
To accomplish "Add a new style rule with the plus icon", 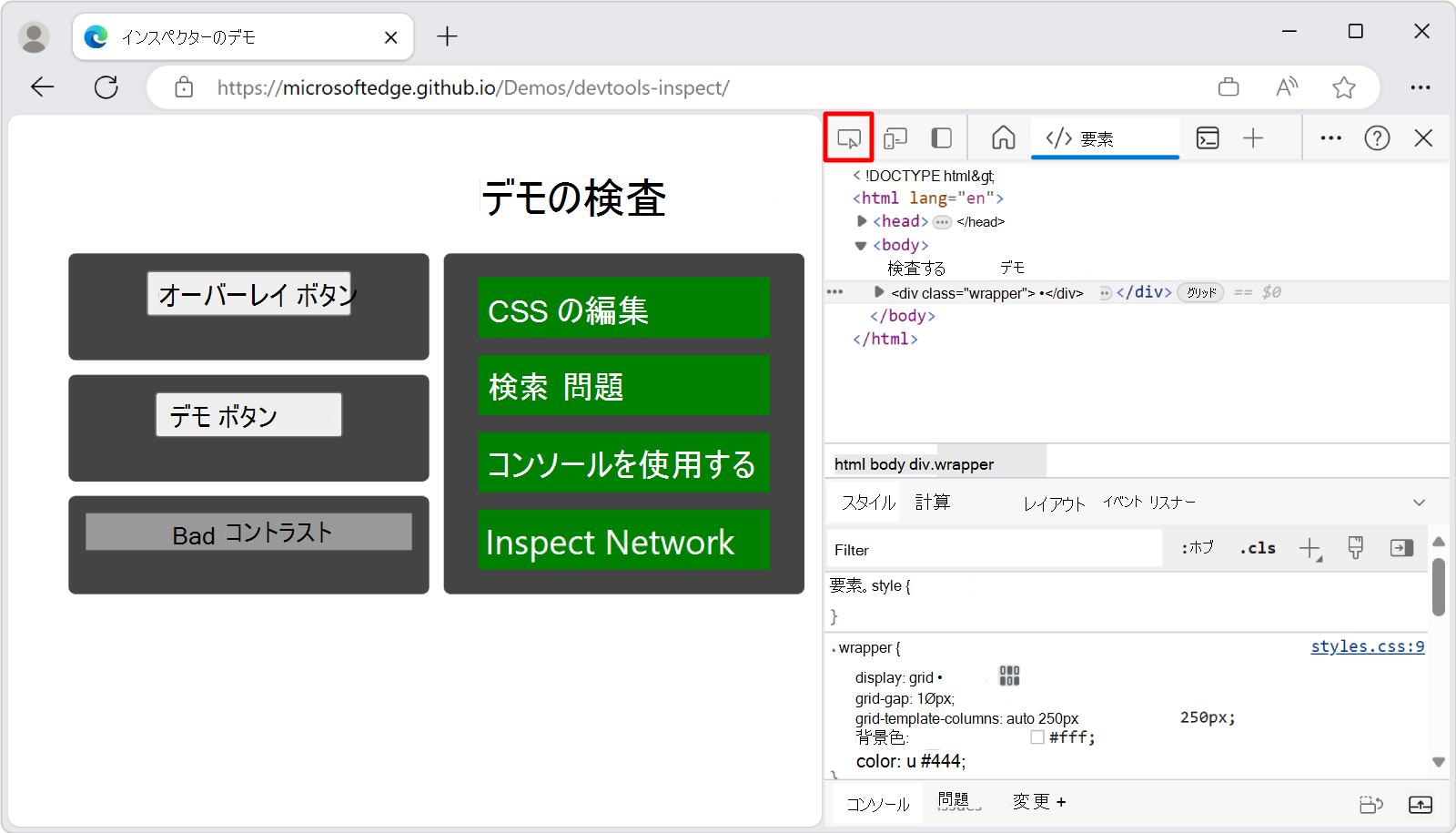I will coord(1310,547).
